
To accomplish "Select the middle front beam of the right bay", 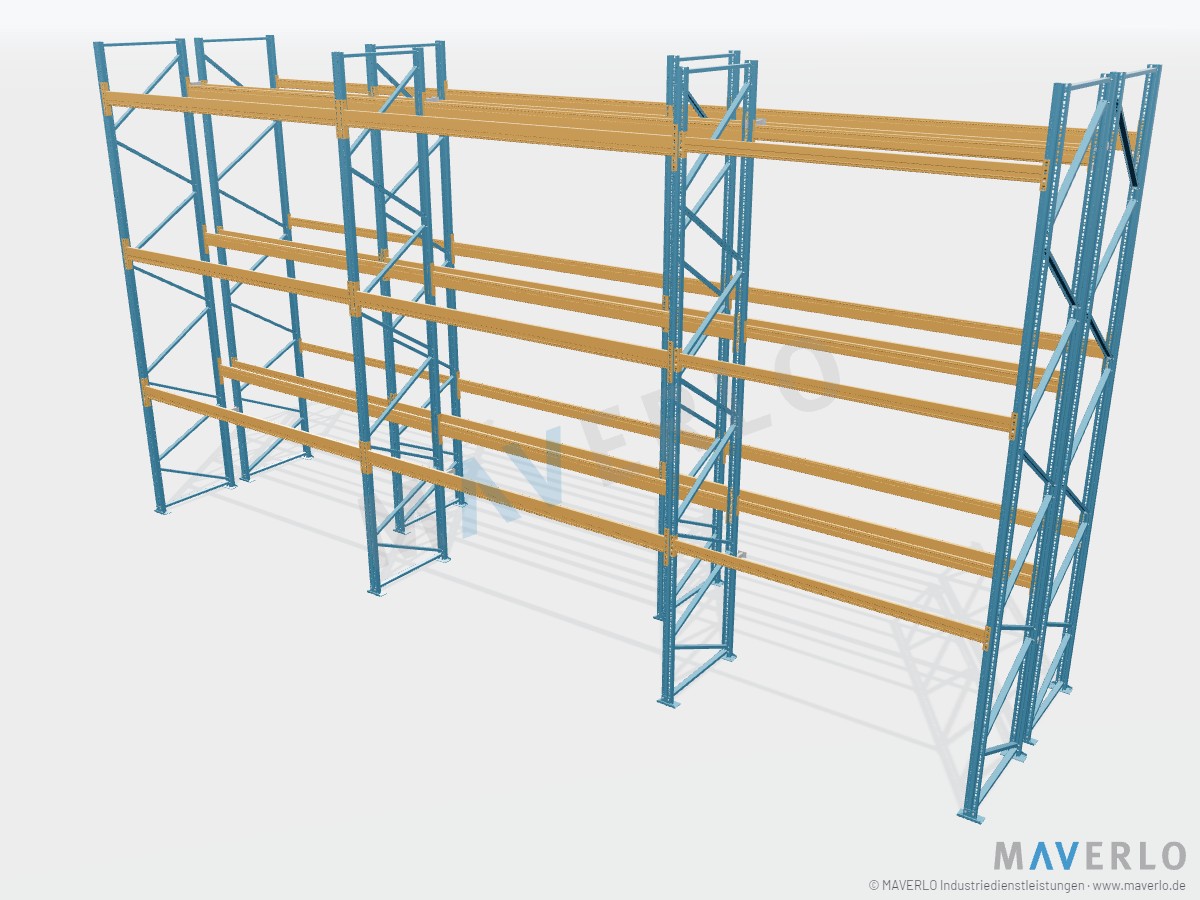I will click(848, 391).
